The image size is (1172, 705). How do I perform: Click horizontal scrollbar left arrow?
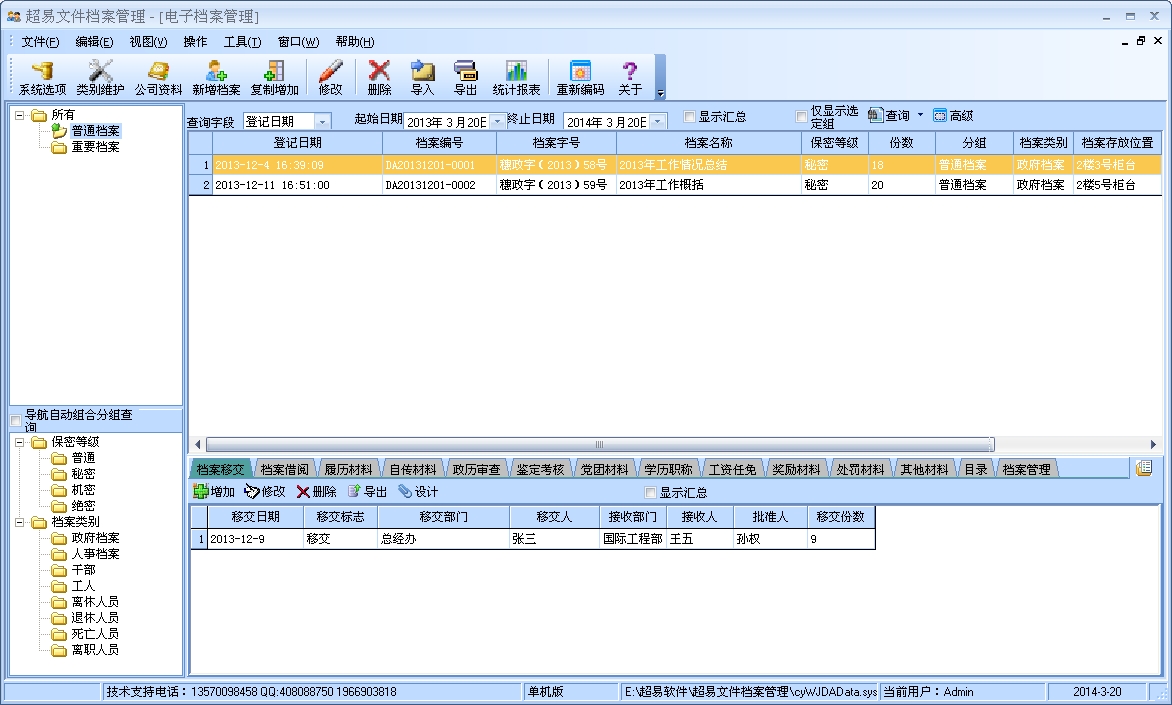pyautogui.click(x=197, y=444)
